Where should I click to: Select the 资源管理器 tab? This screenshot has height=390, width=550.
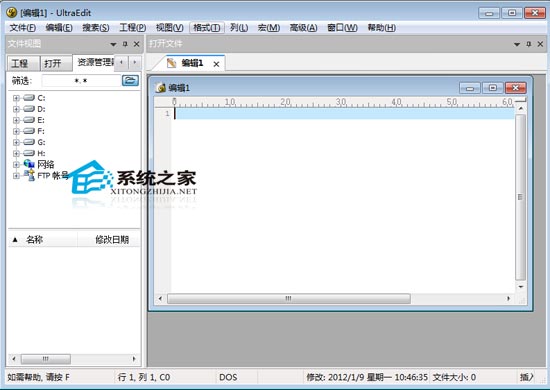coord(94,62)
